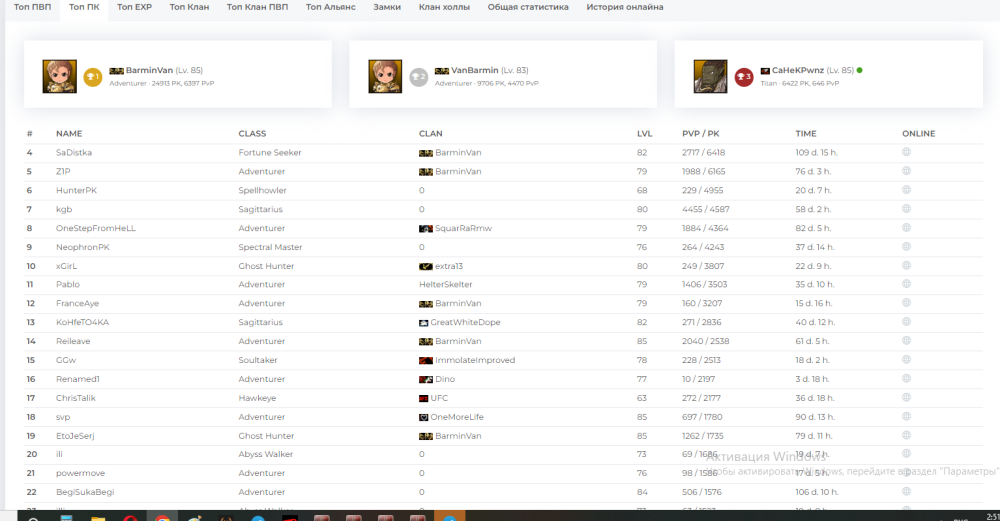Click BarminVan's character avatar portrait
Viewport: 1000px width, 521px height.
click(59, 76)
